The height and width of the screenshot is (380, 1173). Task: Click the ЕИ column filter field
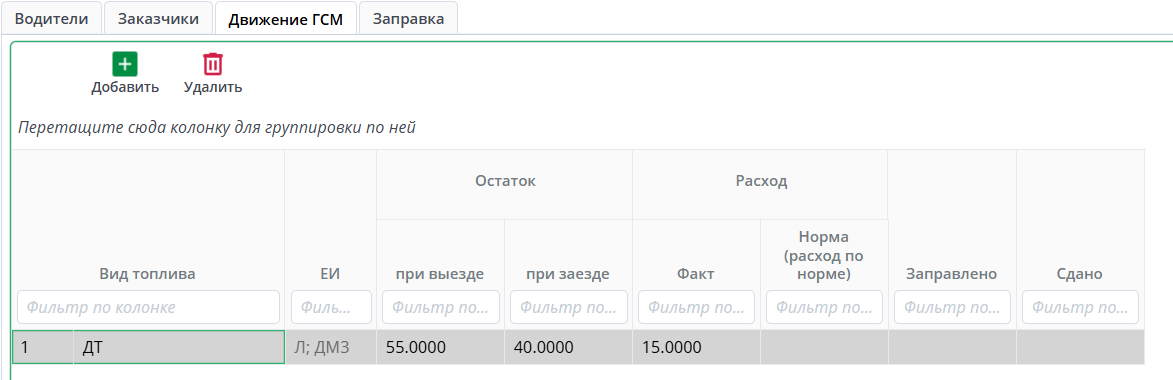tap(331, 307)
